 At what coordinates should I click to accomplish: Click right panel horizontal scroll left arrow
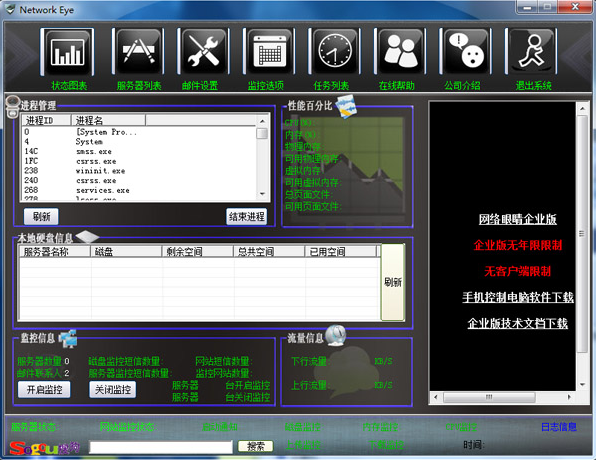(436, 397)
